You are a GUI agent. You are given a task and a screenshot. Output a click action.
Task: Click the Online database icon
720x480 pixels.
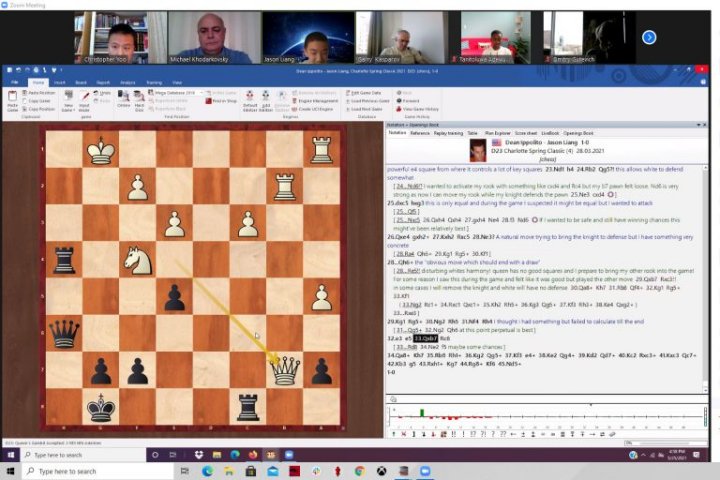pos(123,96)
